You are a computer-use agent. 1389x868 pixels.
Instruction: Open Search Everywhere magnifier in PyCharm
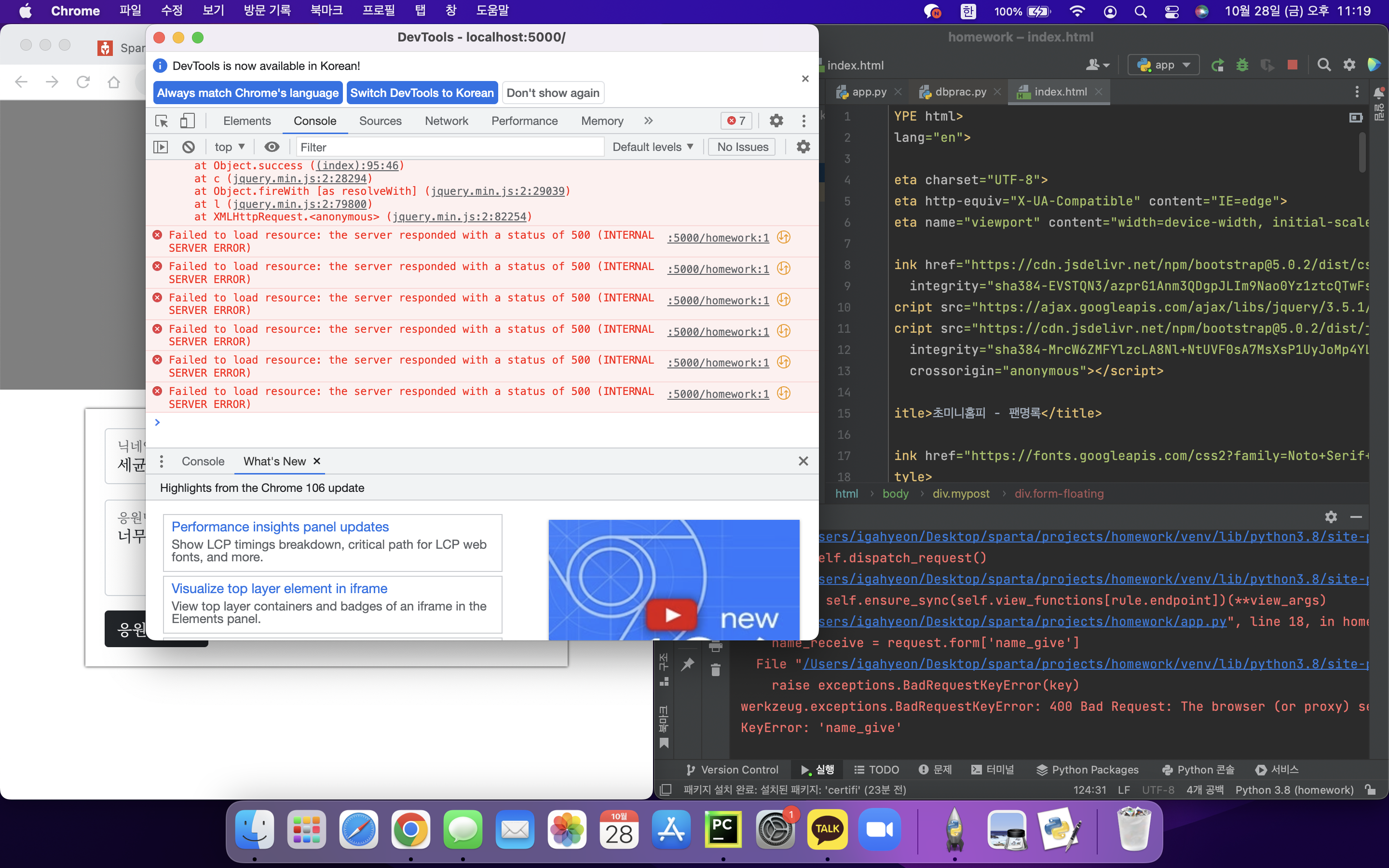[1323, 65]
